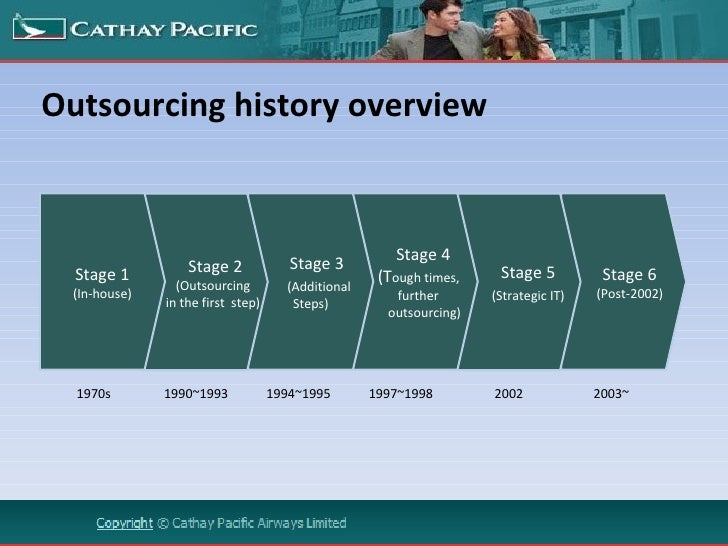
Task: Click the 1997~1998 date label
Action: (401, 394)
